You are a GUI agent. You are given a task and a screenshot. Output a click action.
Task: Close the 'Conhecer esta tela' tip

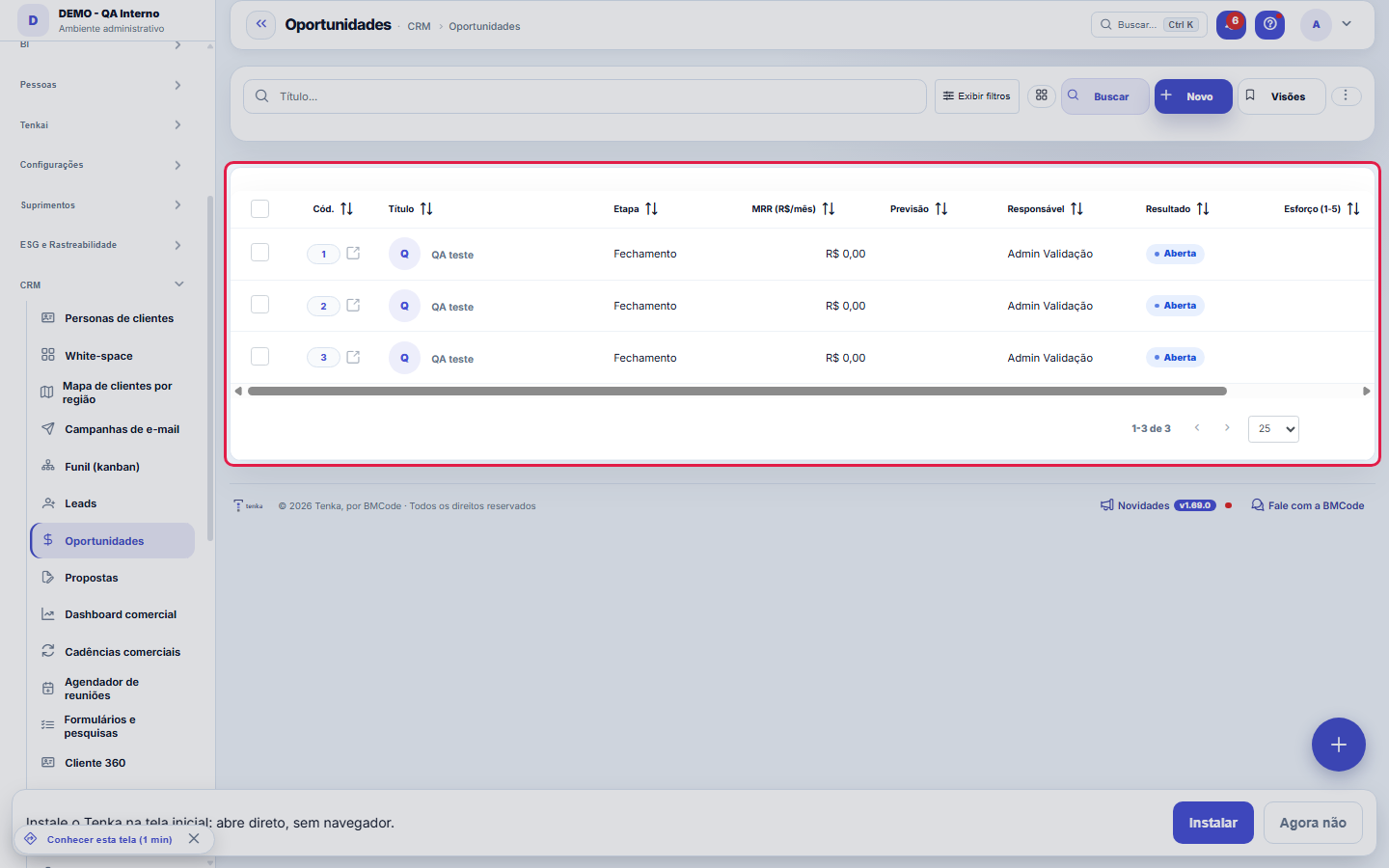click(194, 839)
